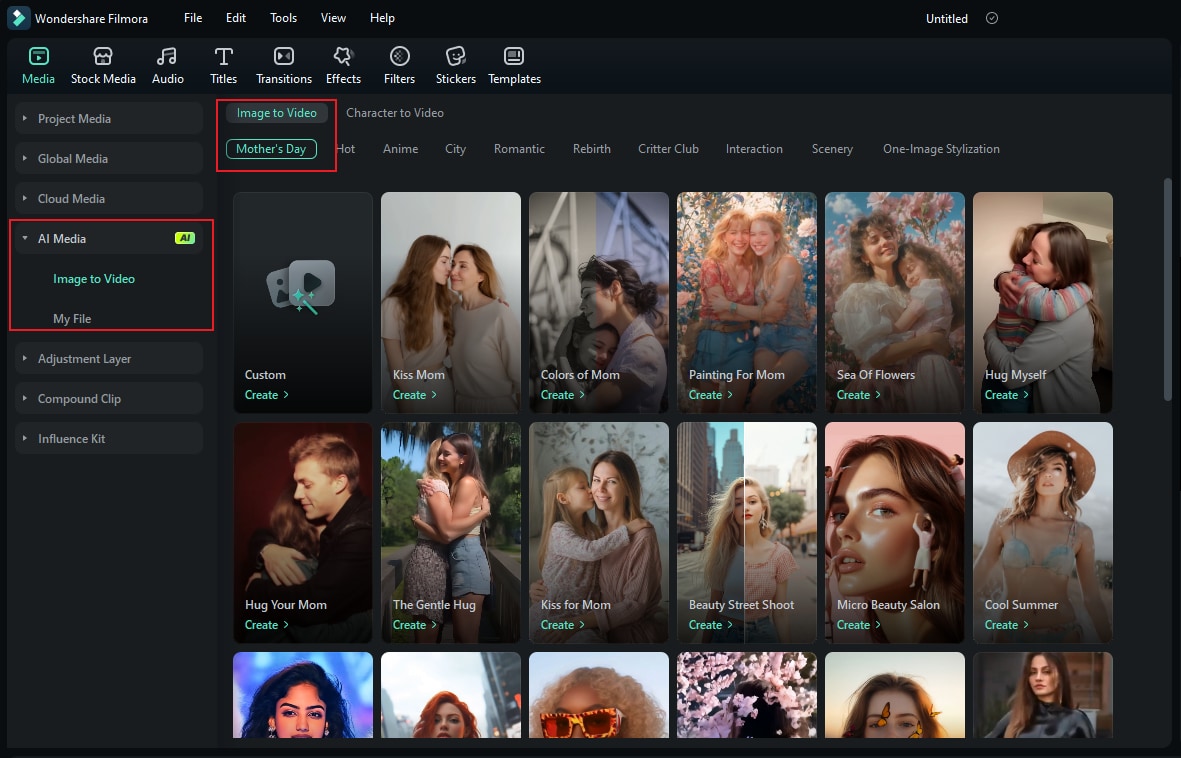Expand the Cloud Media section
The height and width of the screenshot is (758, 1181).
pos(109,198)
